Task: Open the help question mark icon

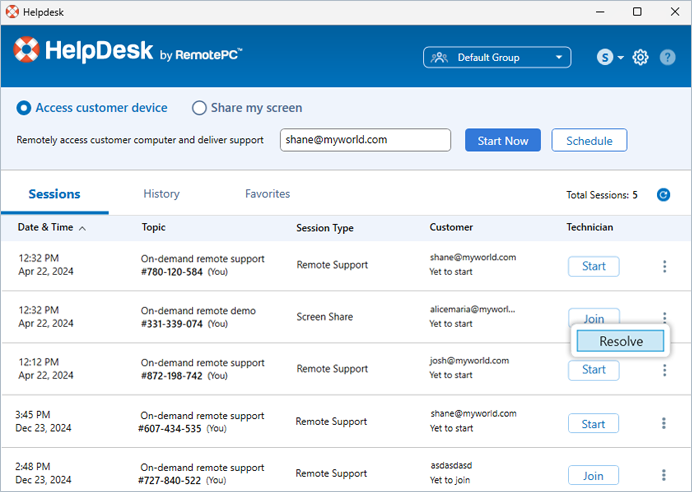Action: 667,57
